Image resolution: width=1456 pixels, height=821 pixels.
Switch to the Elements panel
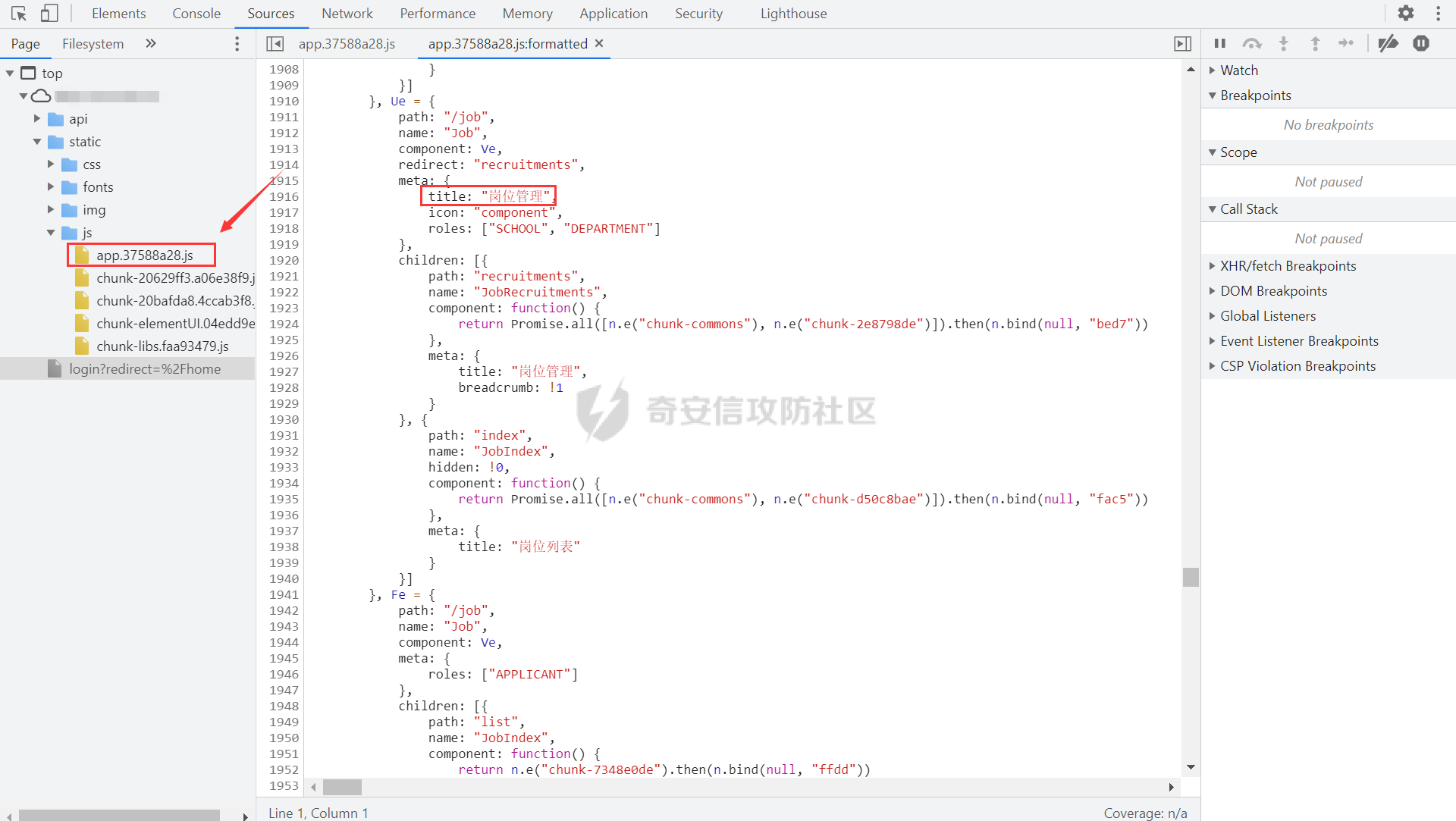[x=118, y=14]
